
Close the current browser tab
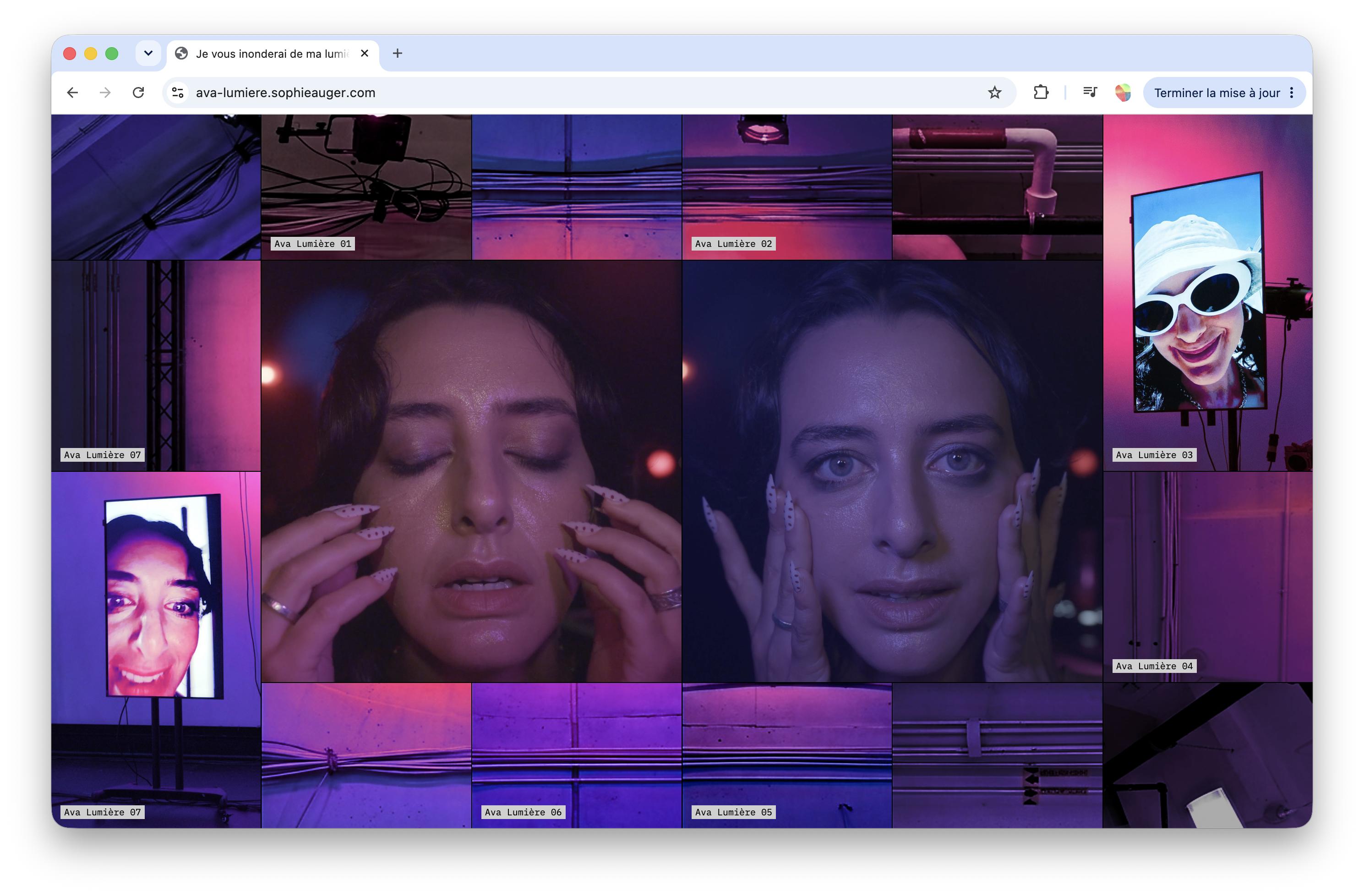click(x=365, y=53)
